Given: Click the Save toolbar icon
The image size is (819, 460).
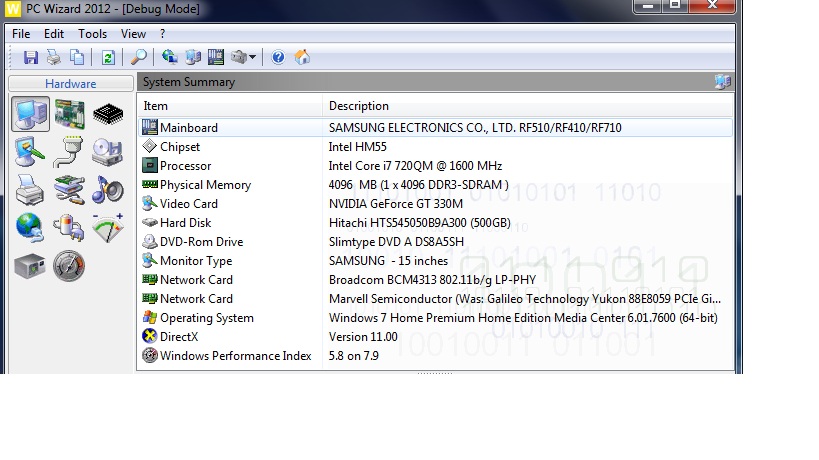Looking at the screenshot, I should [x=31, y=57].
